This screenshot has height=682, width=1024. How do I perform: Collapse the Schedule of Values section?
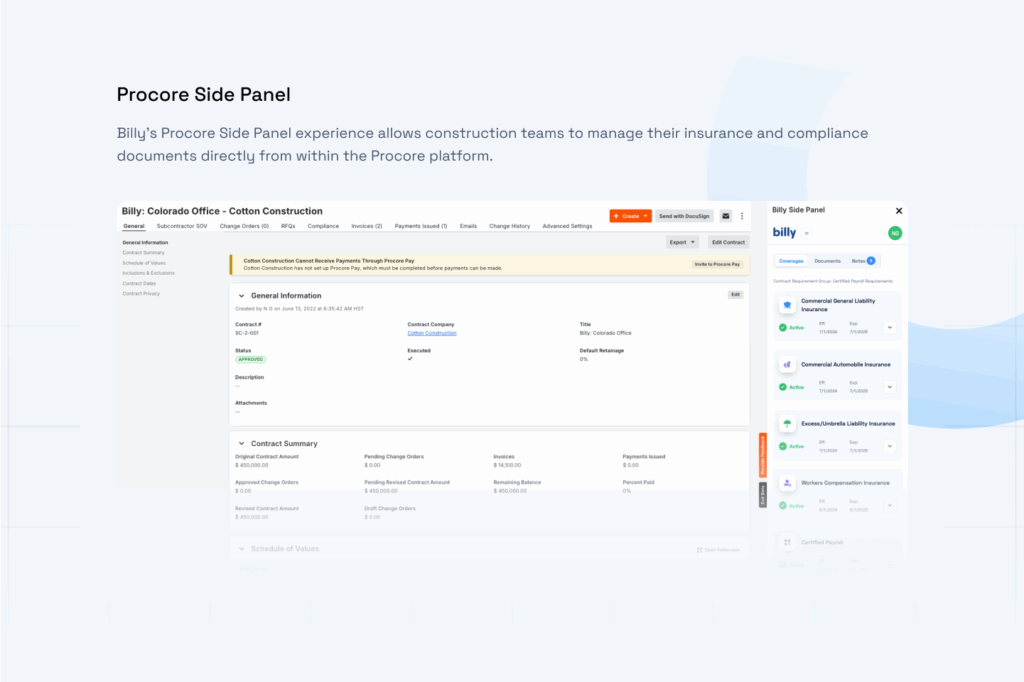(241, 549)
